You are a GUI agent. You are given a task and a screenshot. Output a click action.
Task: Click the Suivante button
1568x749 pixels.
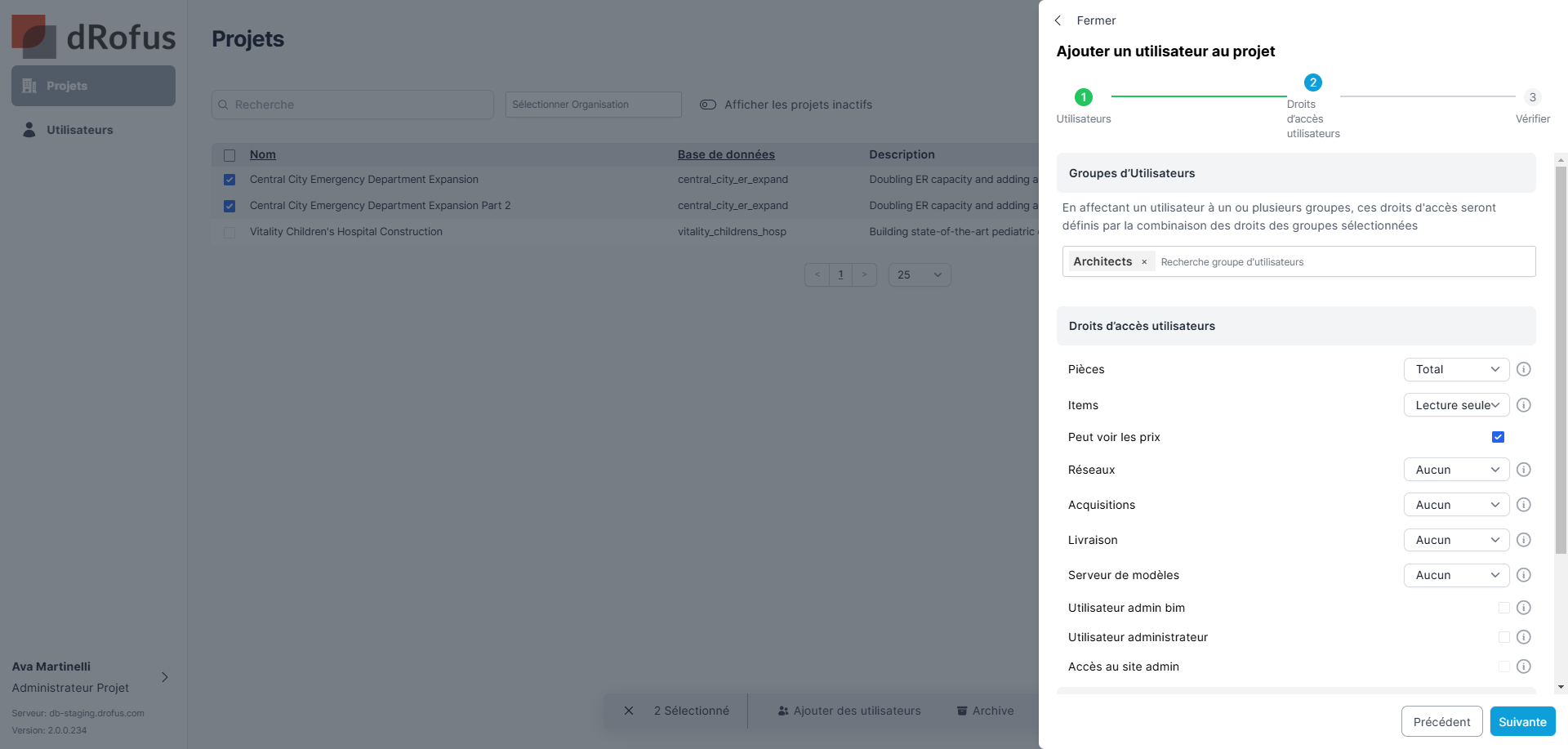pyautogui.click(x=1522, y=721)
